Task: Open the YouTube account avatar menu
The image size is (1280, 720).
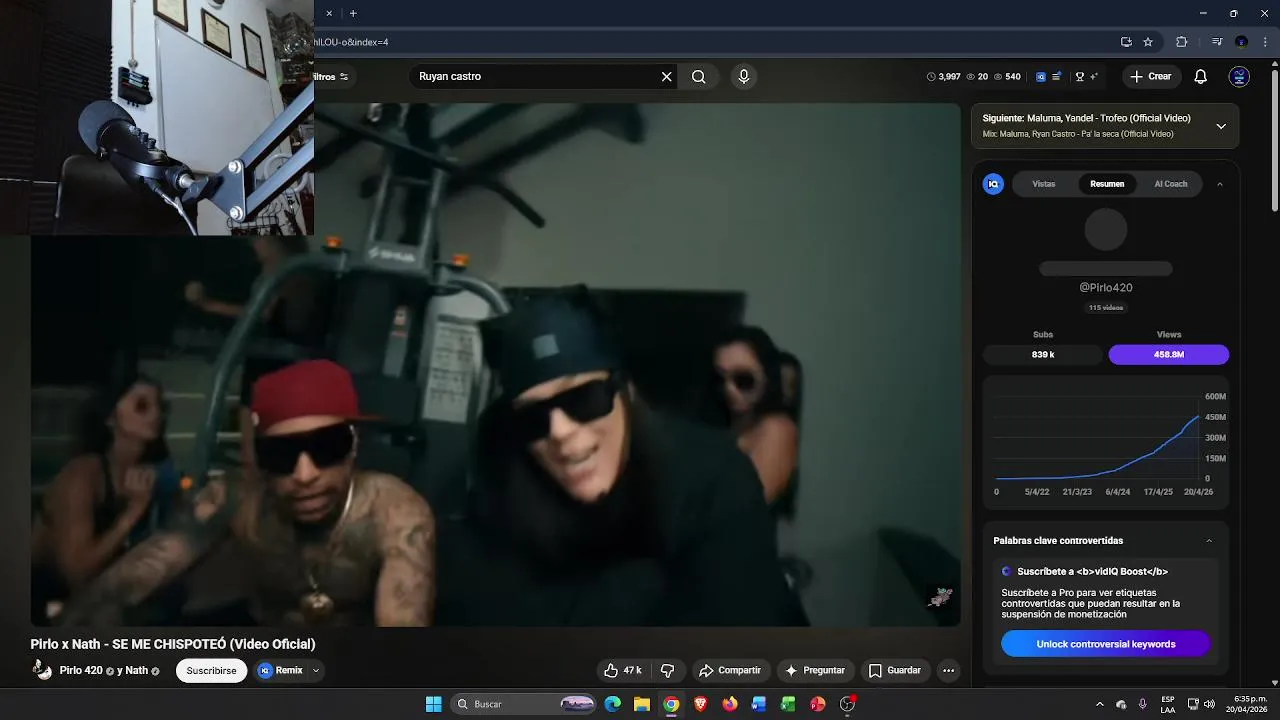Action: pos(1239,77)
